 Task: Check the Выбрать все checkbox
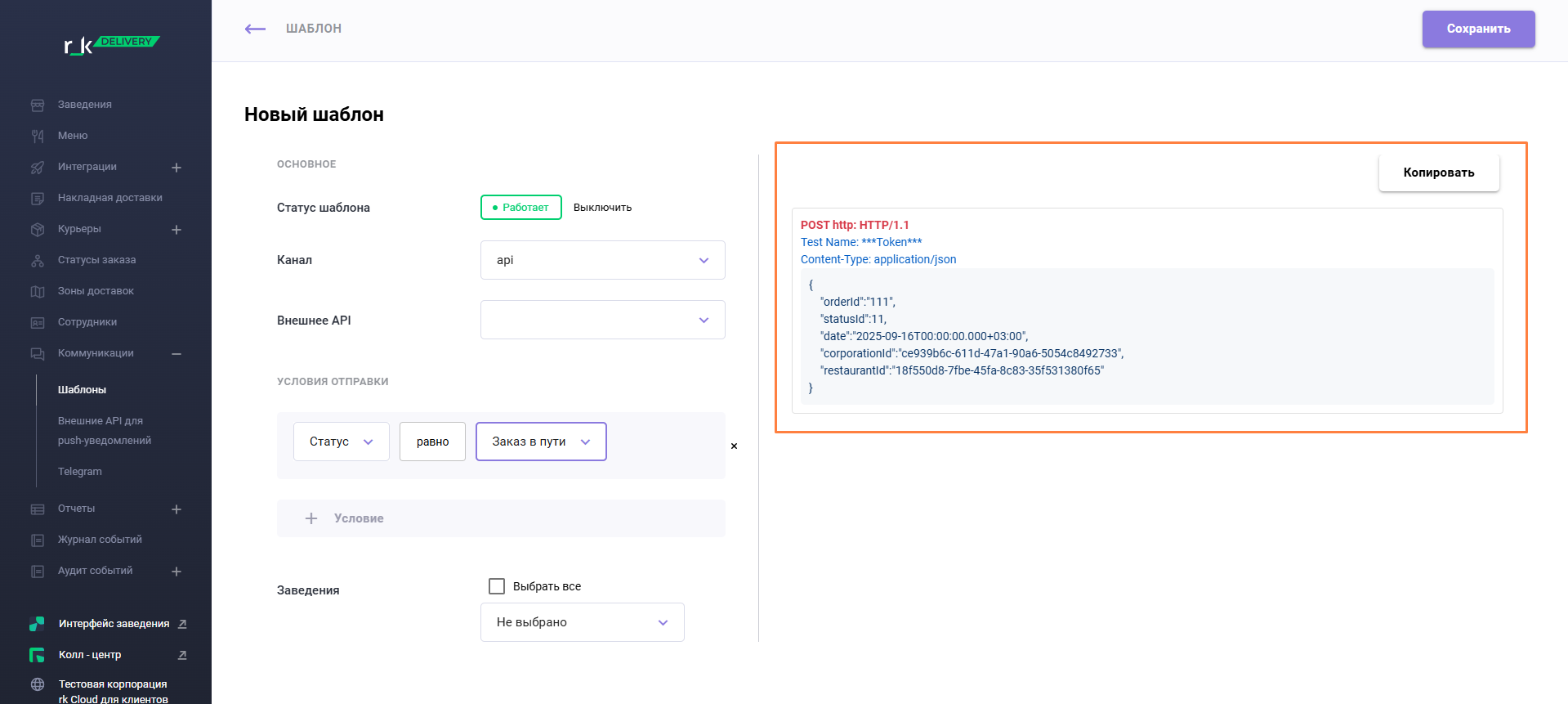coord(497,586)
